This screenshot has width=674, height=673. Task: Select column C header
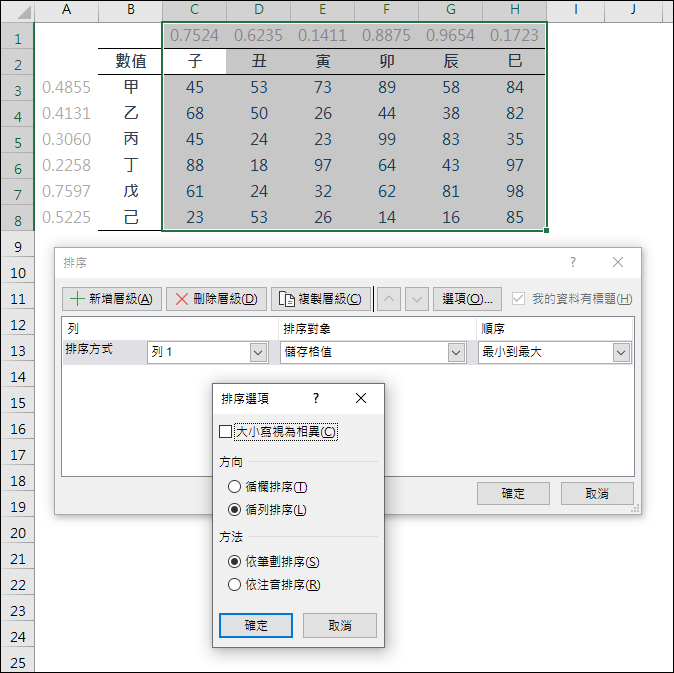(194, 9)
